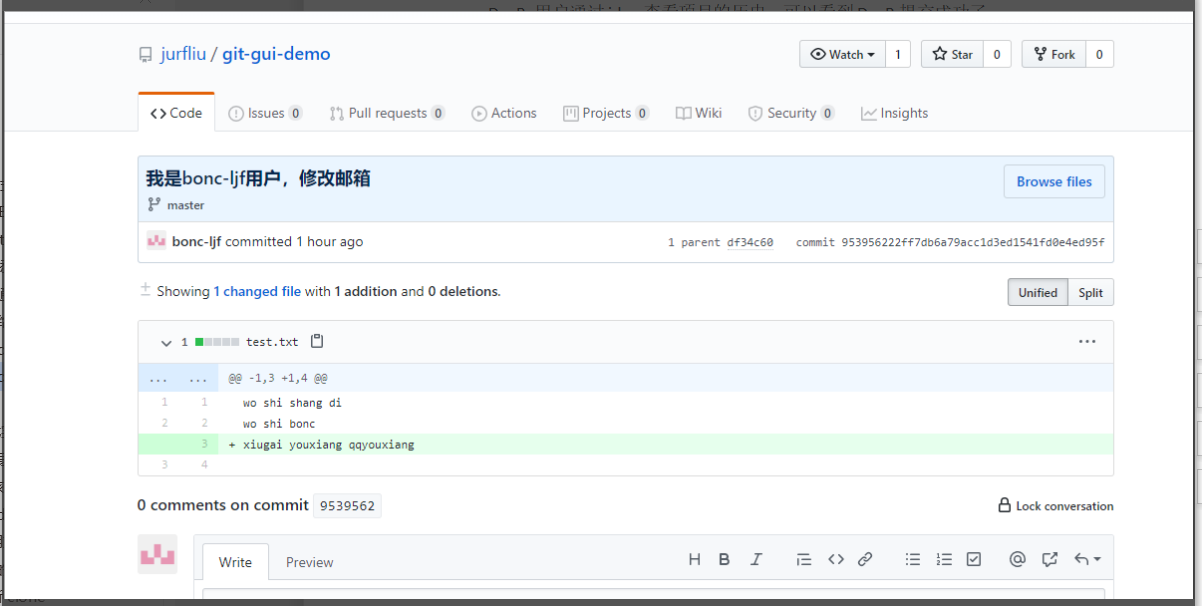Collapse the test.txt diff section

[166, 342]
